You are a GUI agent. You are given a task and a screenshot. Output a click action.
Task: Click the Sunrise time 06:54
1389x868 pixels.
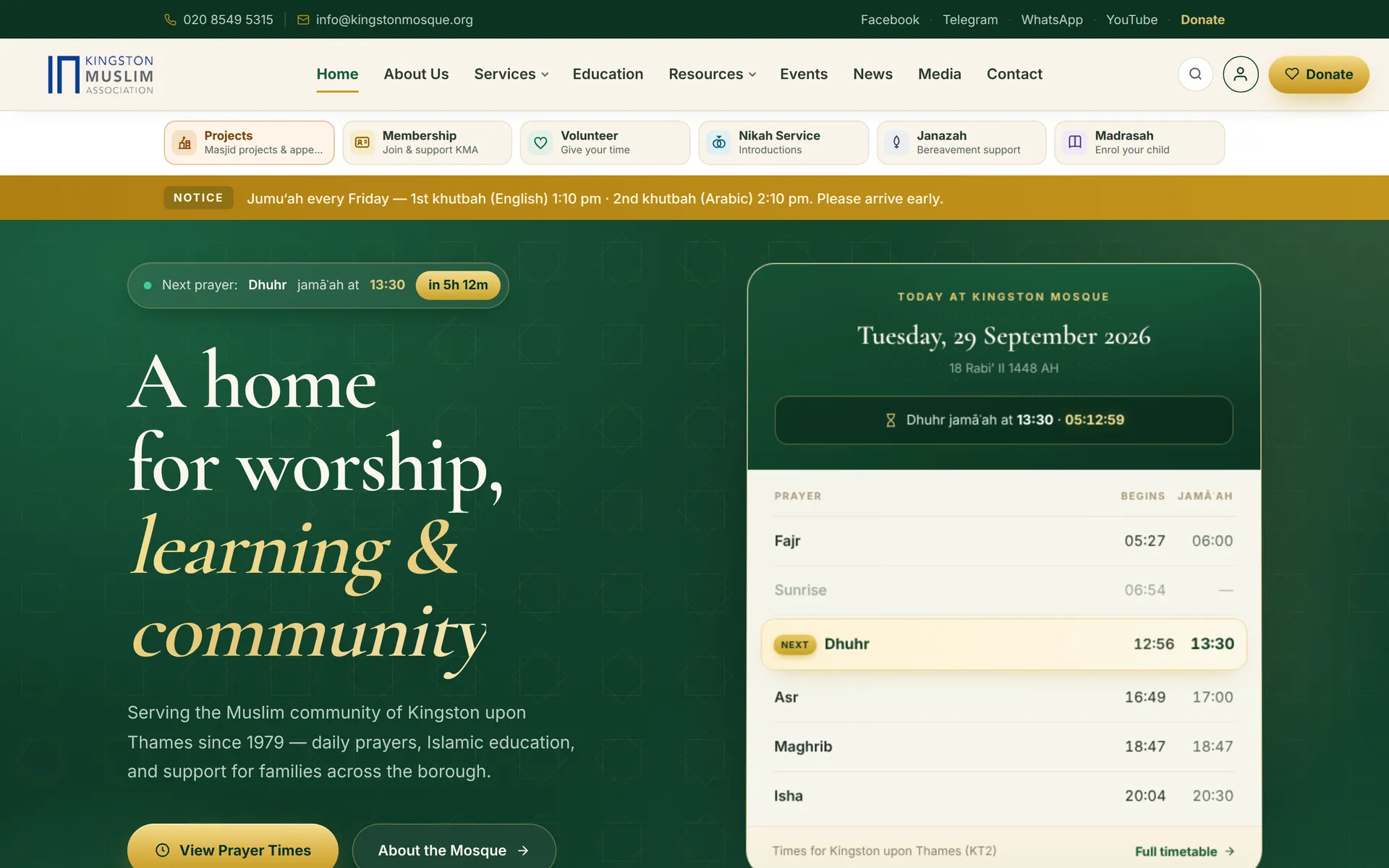(x=1144, y=590)
